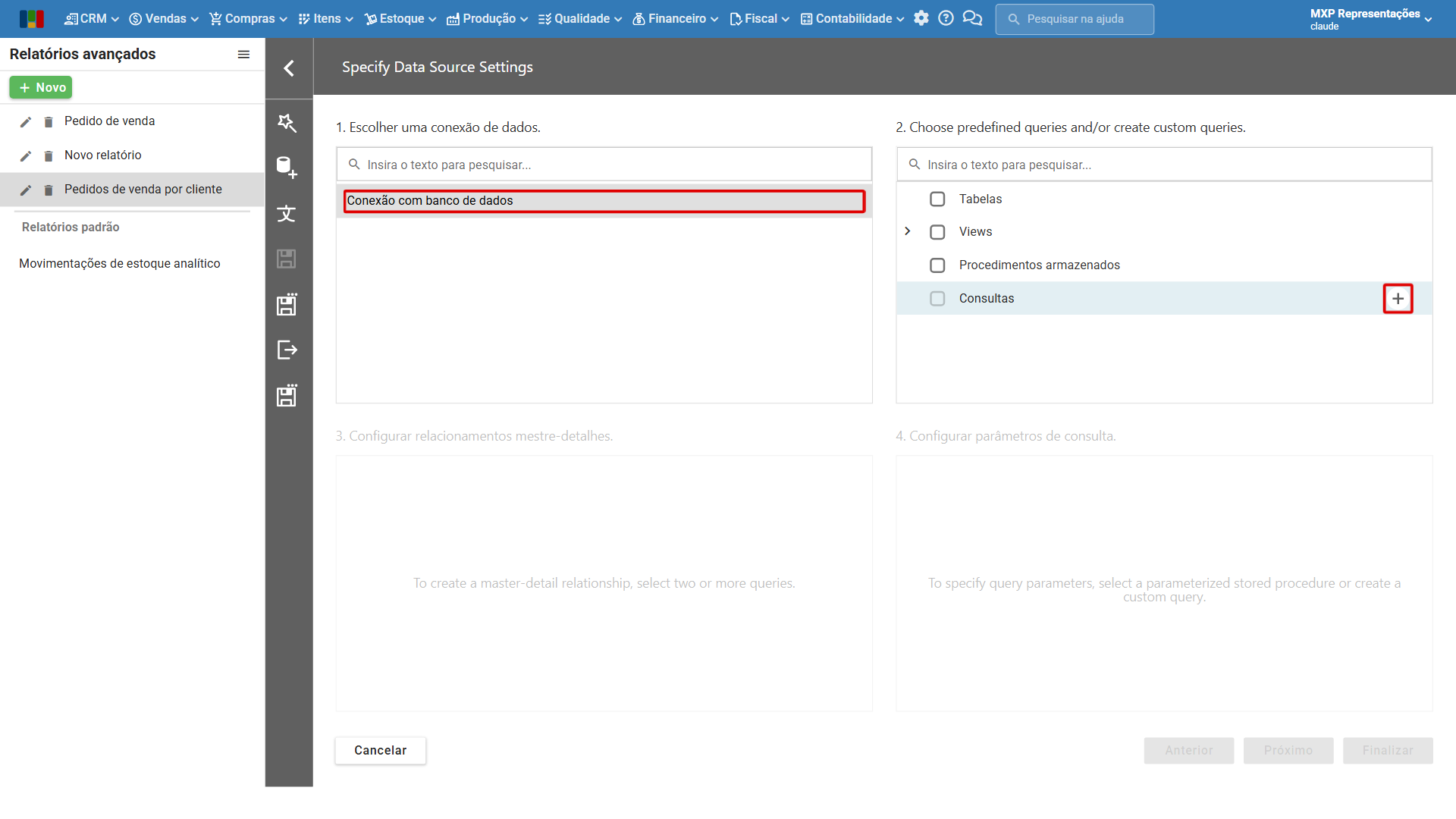Click the app logo in top-left corner
The height and width of the screenshot is (819, 1456).
[32, 19]
